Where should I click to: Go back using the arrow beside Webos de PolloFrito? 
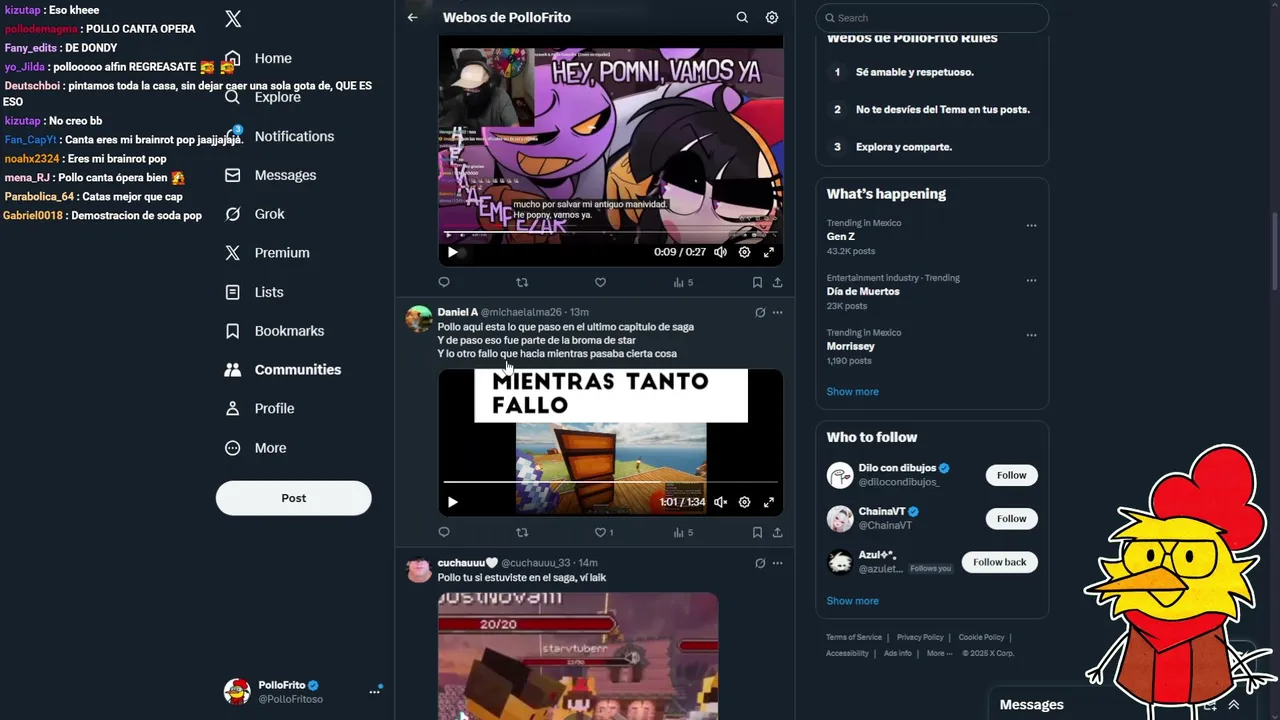[412, 17]
